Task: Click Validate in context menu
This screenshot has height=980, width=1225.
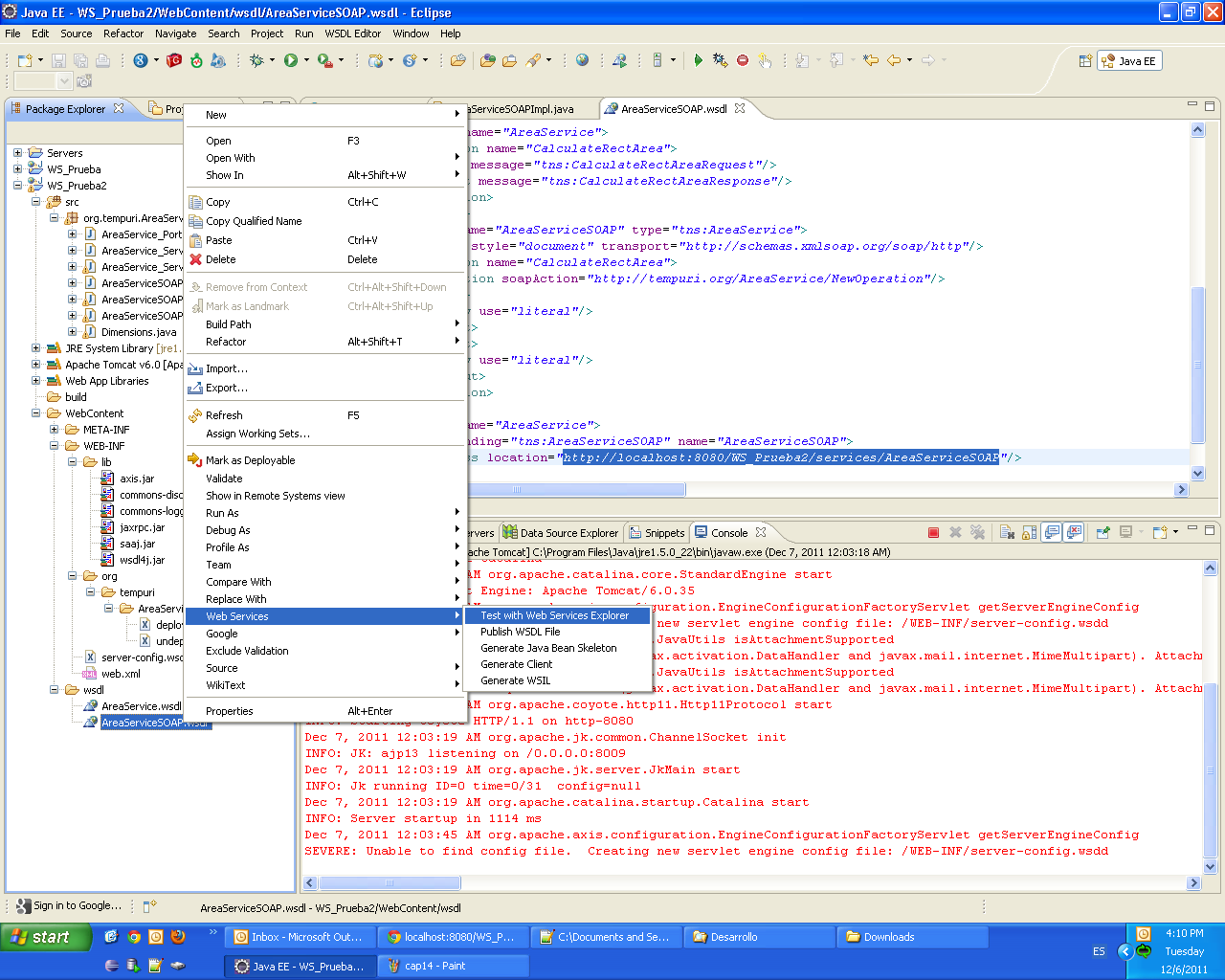Action: [224, 479]
